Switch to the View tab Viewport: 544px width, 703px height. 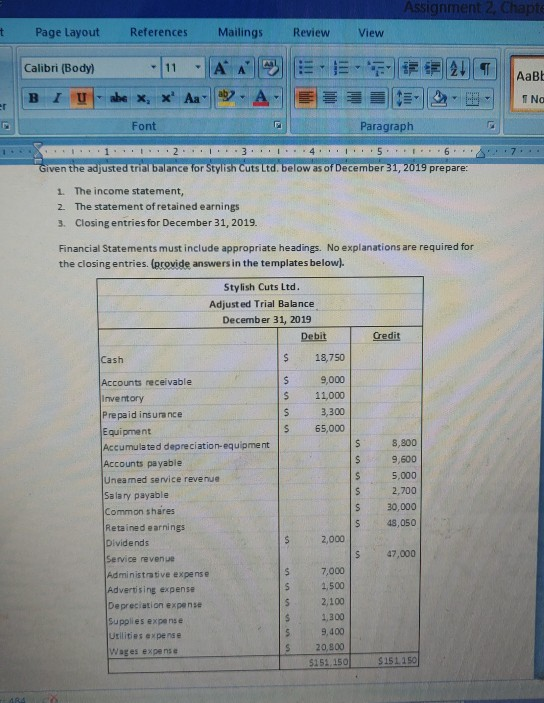[x=371, y=33]
